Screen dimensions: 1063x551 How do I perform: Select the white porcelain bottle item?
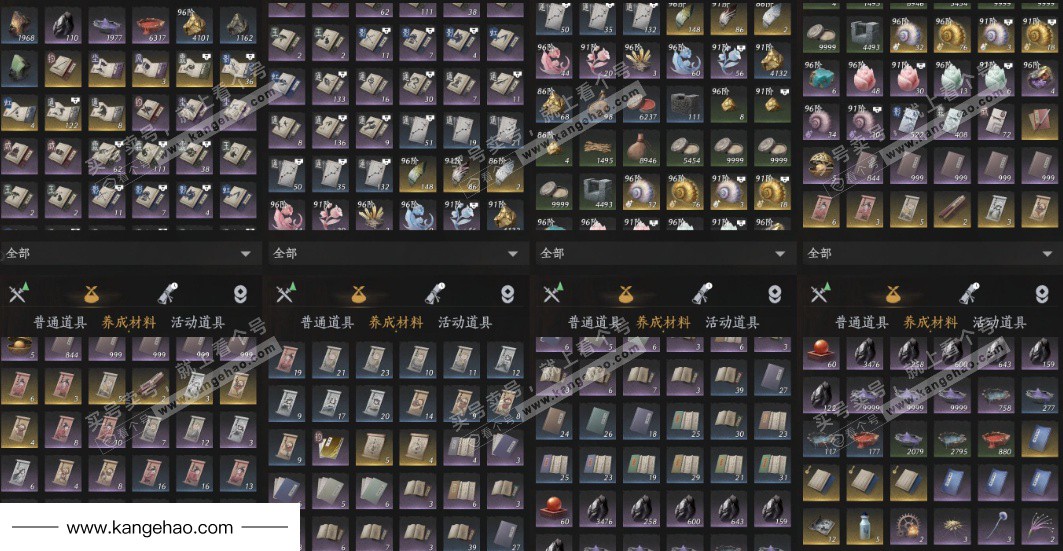pyautogui.click(x=864, y=527)
